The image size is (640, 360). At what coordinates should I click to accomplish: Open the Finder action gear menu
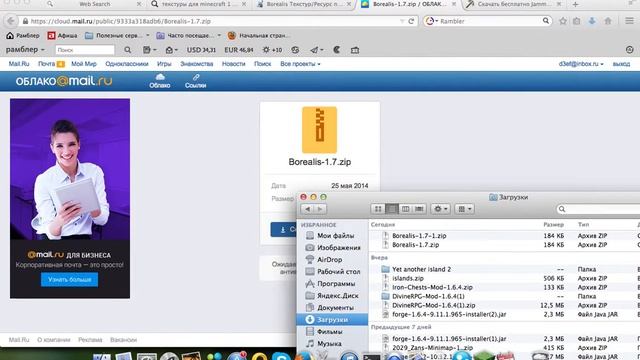[440, 209]
